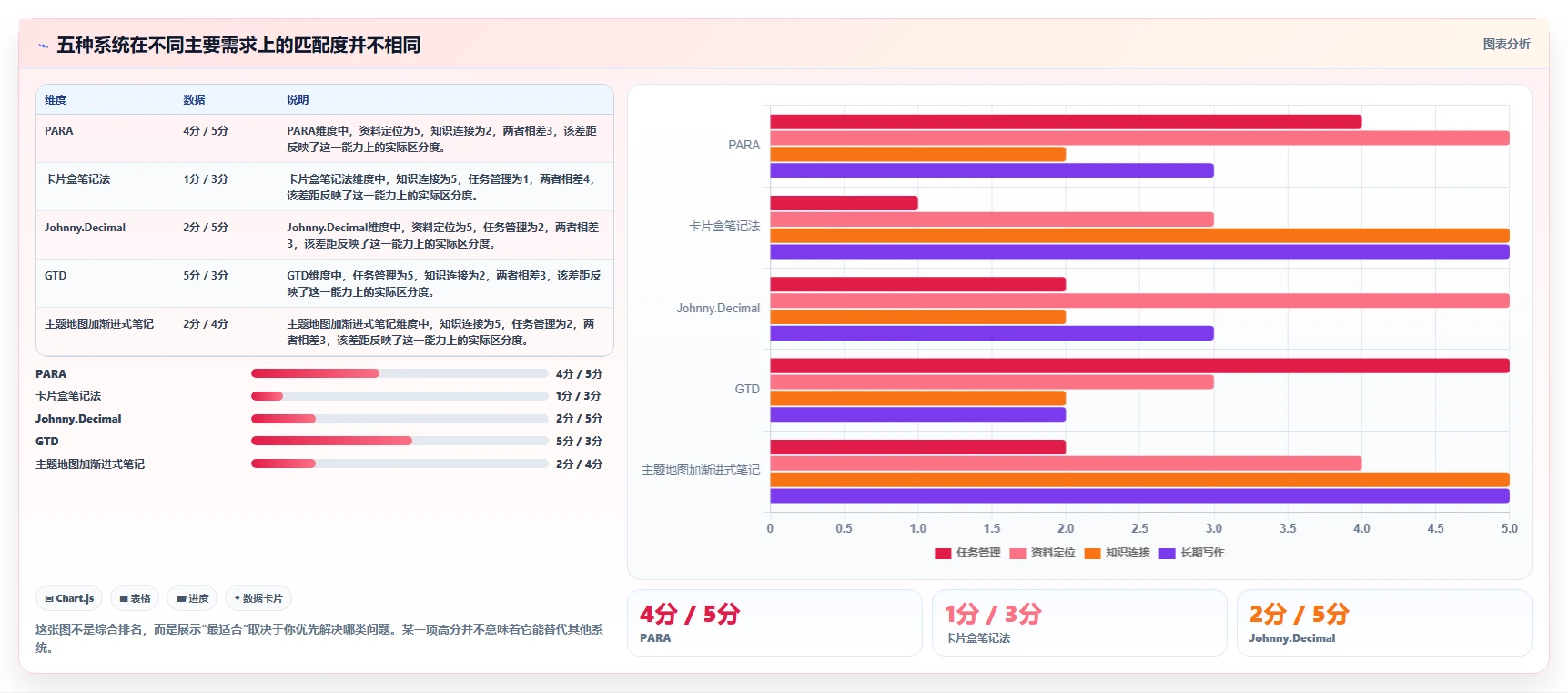Click the 卡片盒笔记法 progress bar

click(400, 396)
